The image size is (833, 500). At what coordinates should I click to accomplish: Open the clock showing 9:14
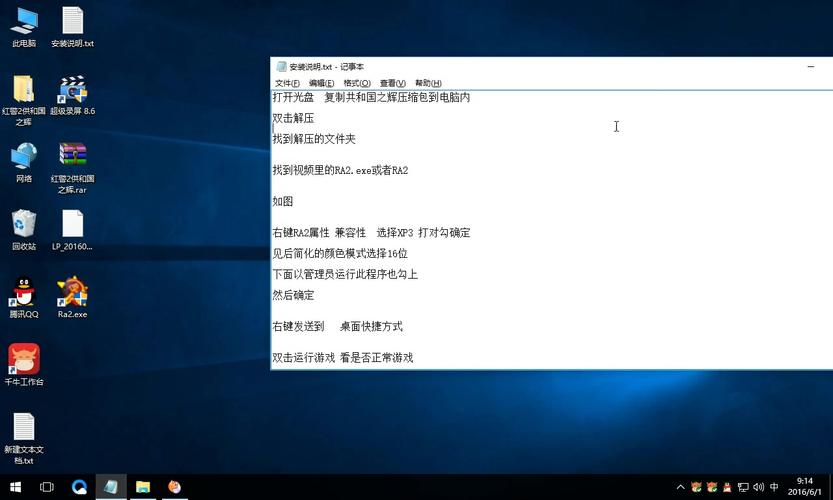[804, 487]
